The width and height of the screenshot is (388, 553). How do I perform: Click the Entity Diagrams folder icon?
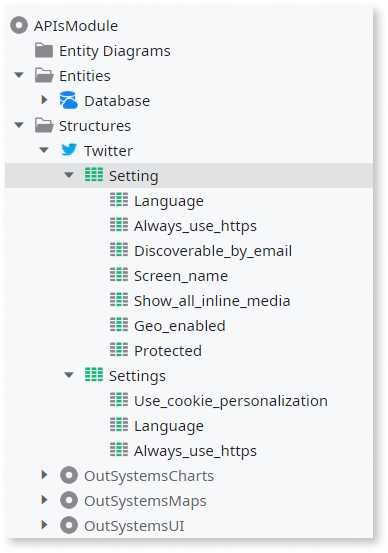[x=44, y=50]
